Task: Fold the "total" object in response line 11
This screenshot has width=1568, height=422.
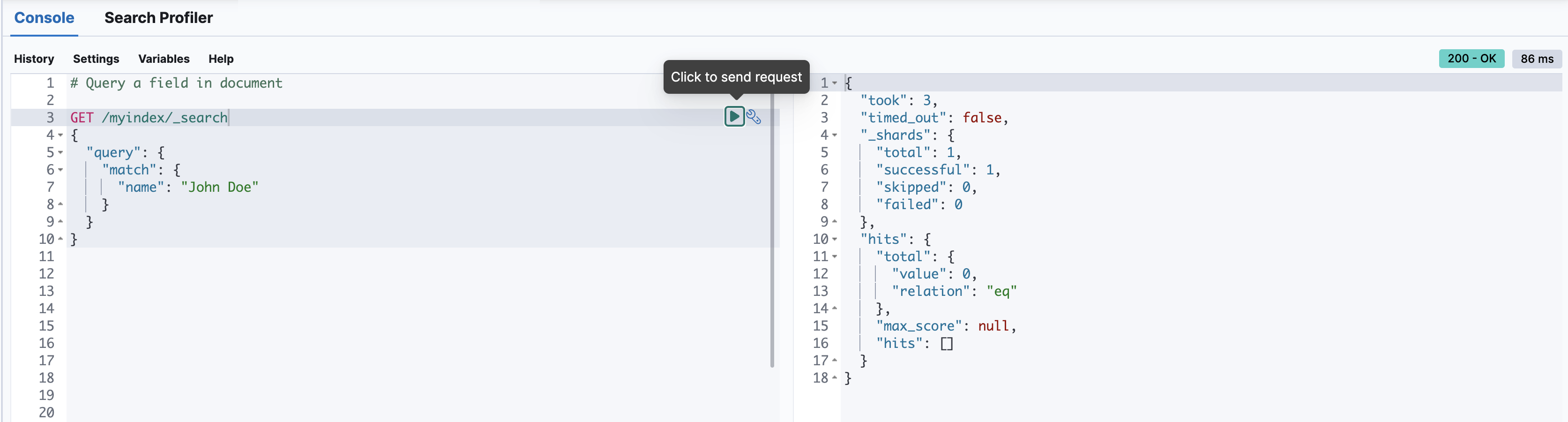Action: click(x=835, y=257)
